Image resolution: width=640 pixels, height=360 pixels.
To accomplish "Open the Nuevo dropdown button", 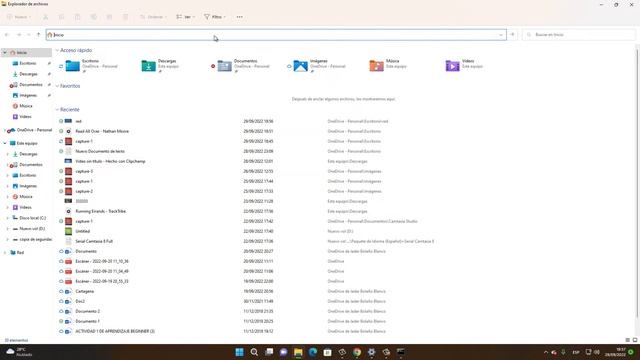I will tap(19, 17).
